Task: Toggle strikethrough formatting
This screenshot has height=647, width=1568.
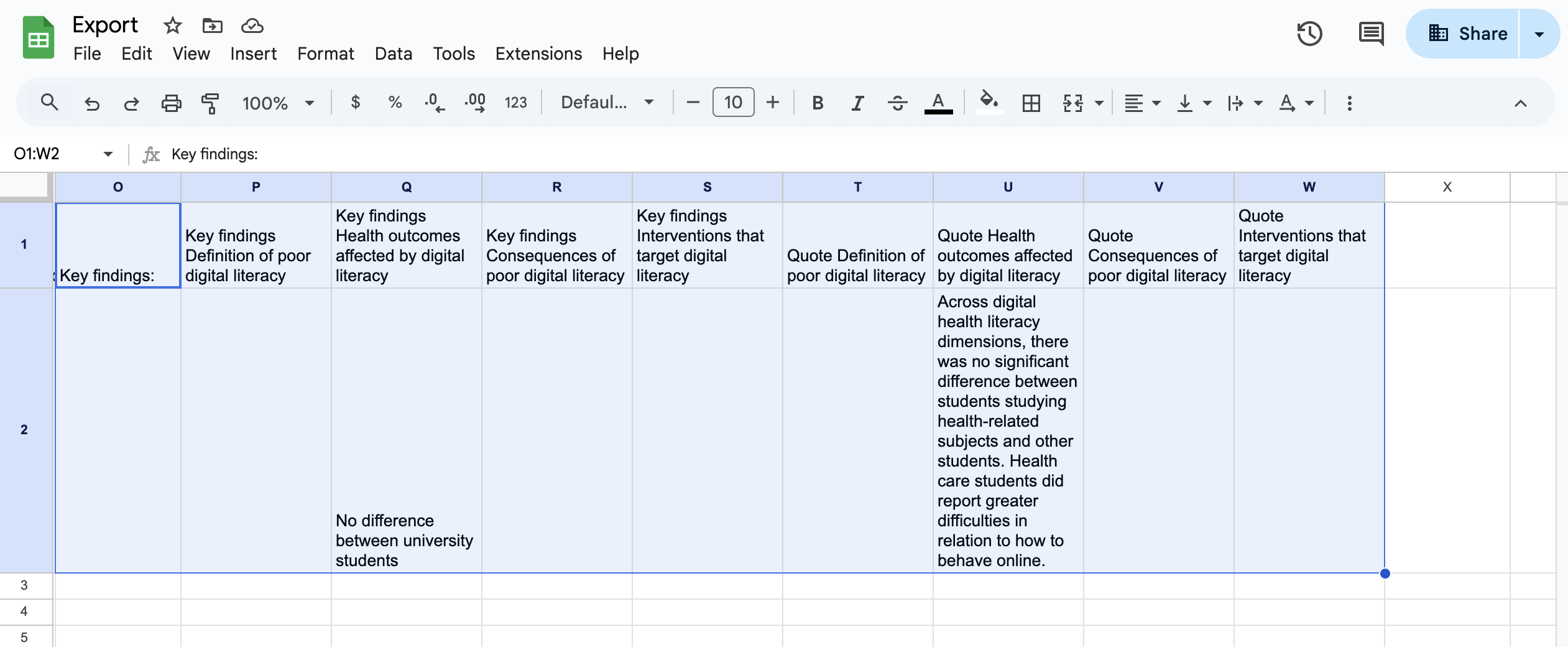Action: click(x=897, y=103)
